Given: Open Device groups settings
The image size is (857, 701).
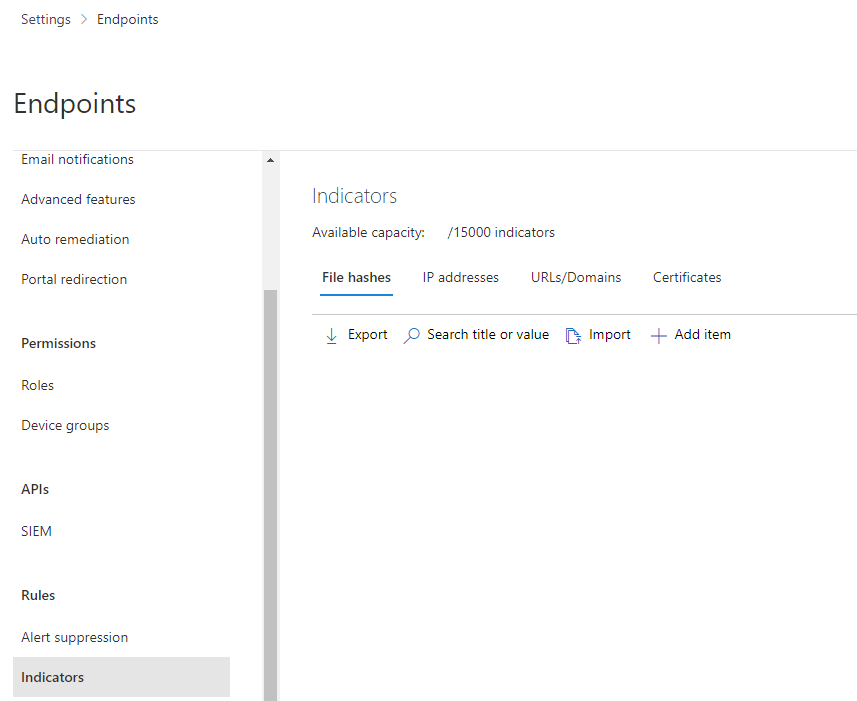Looking at the screenshot, I should [x=65, y=425].
